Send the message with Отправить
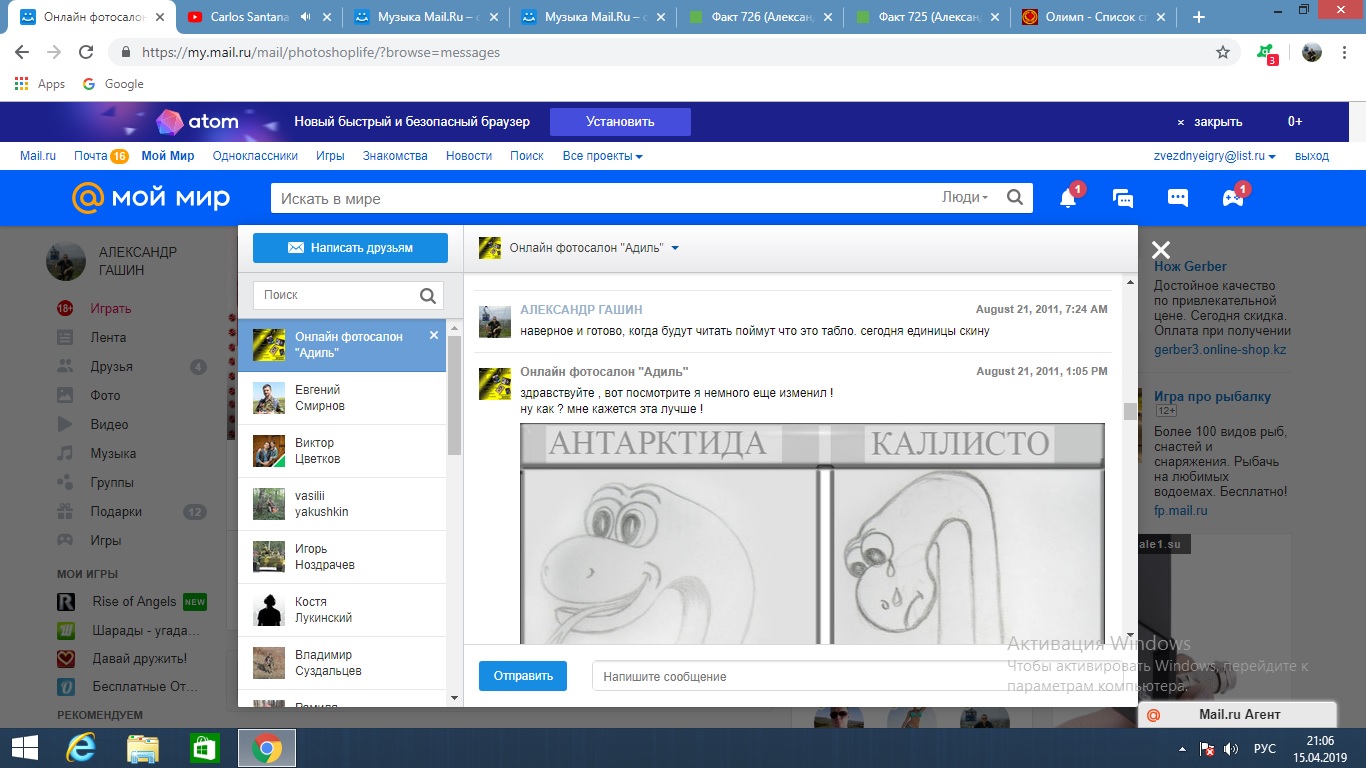Screen dimensions: 1366x768 tap(523, 676)
